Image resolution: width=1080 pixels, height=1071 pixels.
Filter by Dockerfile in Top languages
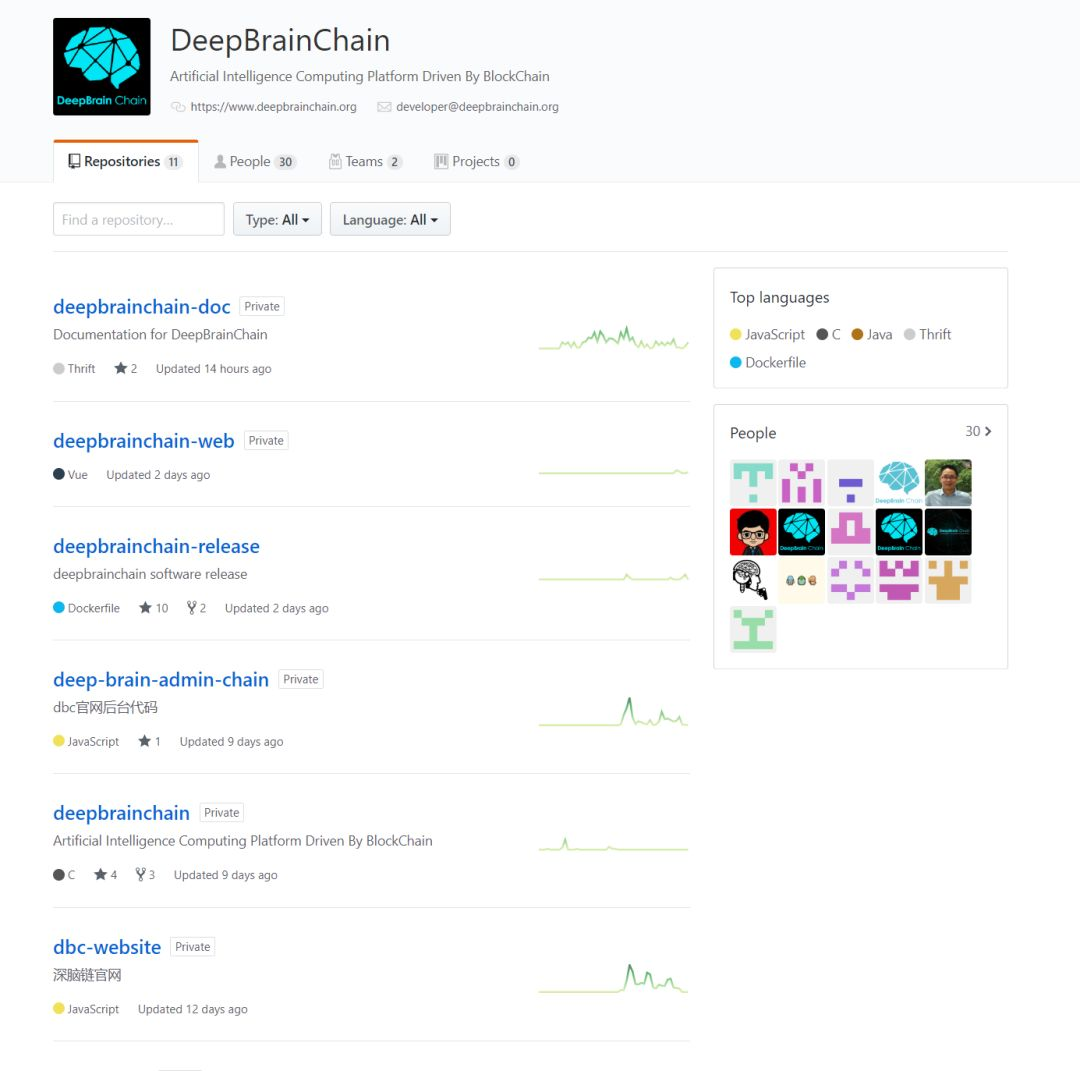(768, 363)
